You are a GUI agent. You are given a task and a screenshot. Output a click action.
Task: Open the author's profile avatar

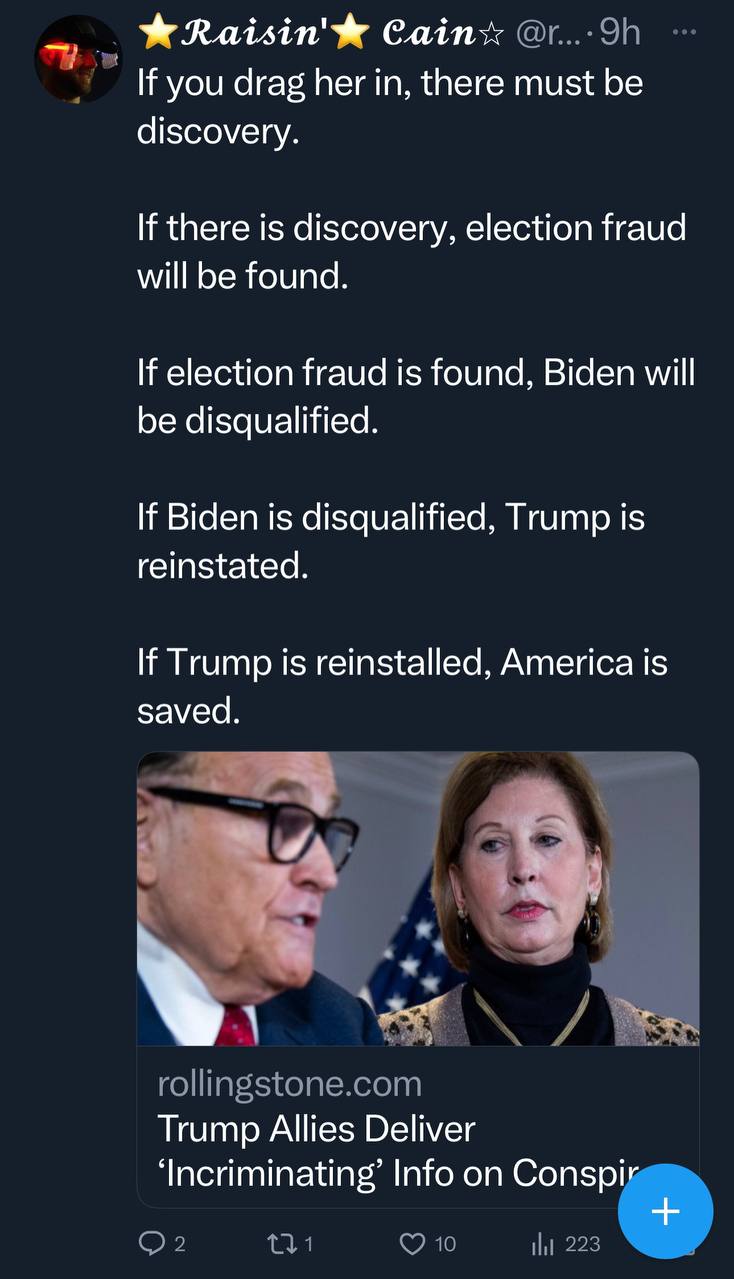[78, 59]
